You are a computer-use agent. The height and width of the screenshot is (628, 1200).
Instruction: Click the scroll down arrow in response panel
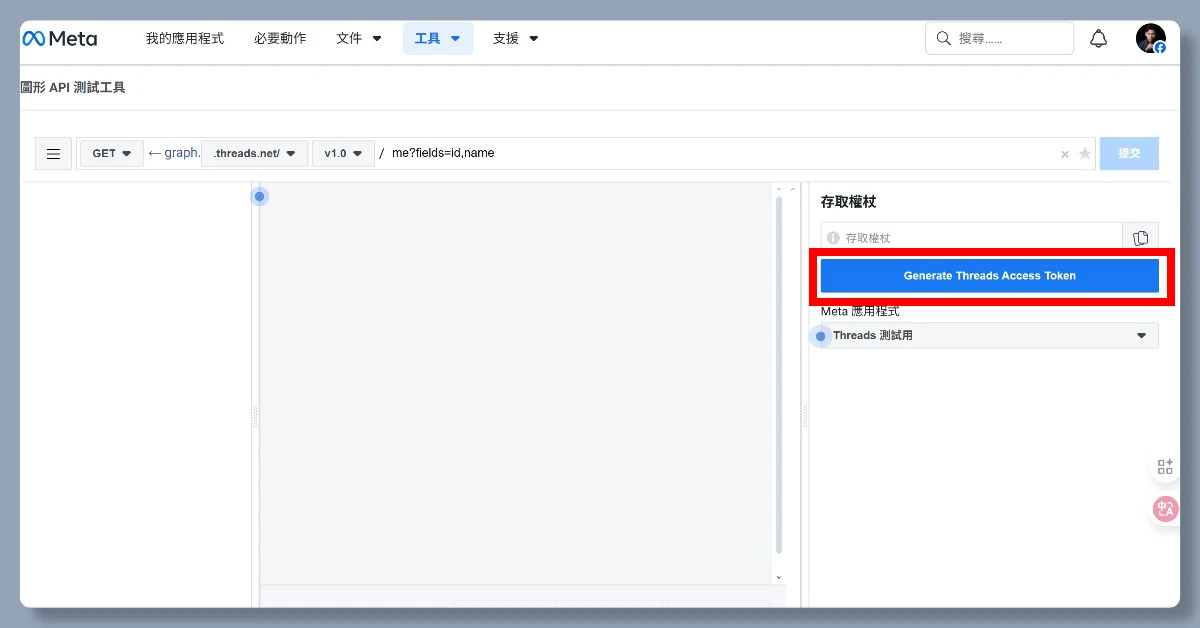click(x=779, y=577)
